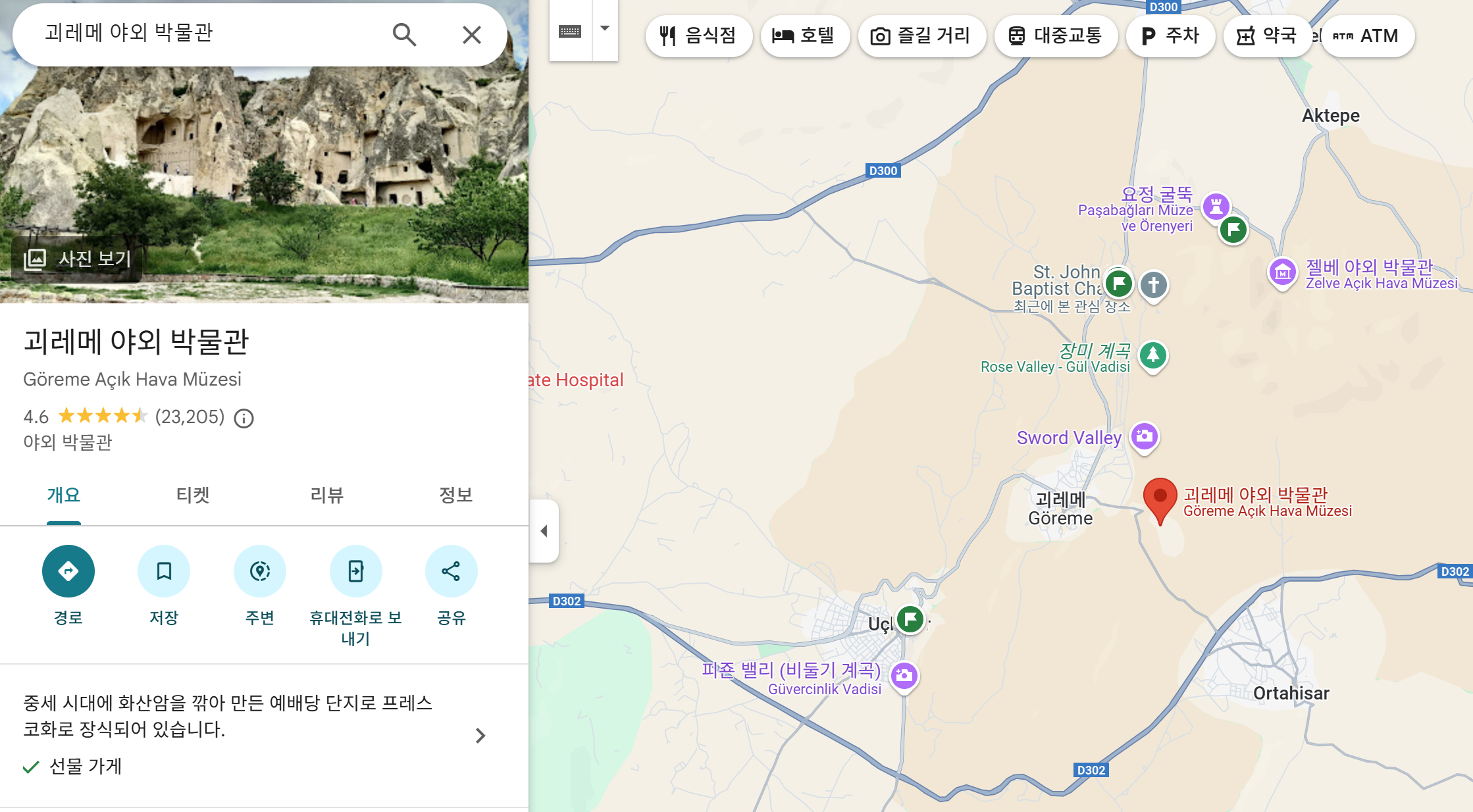Click the green flag marker at St. John Baptist

point(1119,283)
